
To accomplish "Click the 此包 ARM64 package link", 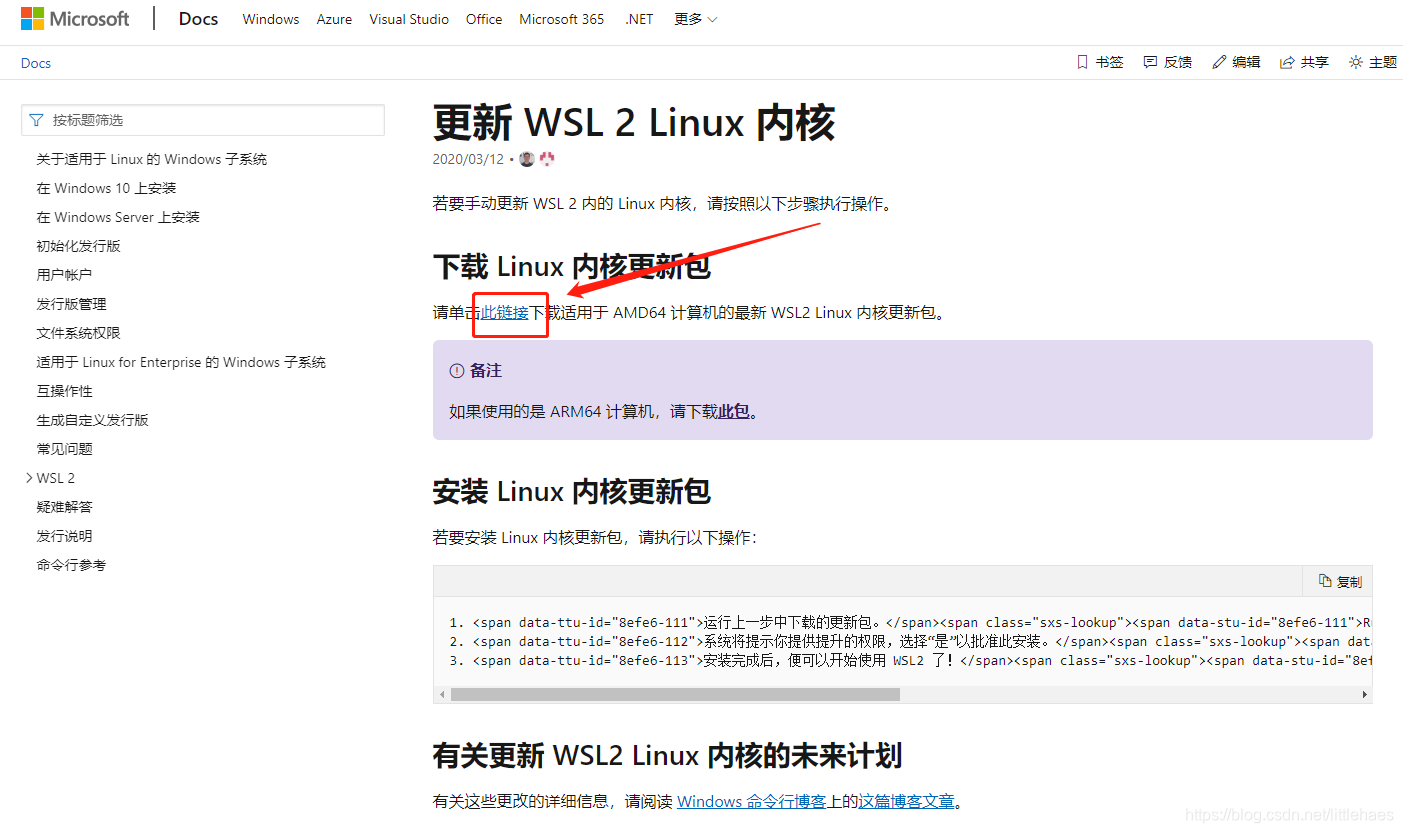I will point(734,411).
